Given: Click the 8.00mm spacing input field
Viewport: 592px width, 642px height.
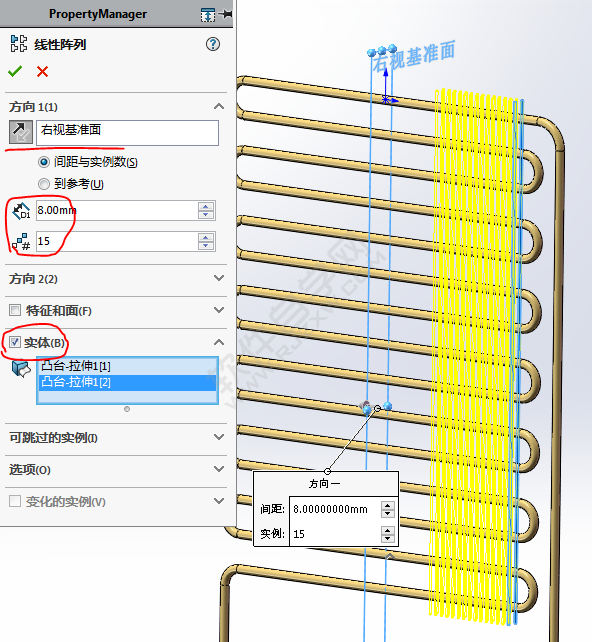Looking at the screenshot, I should [117, 210].
